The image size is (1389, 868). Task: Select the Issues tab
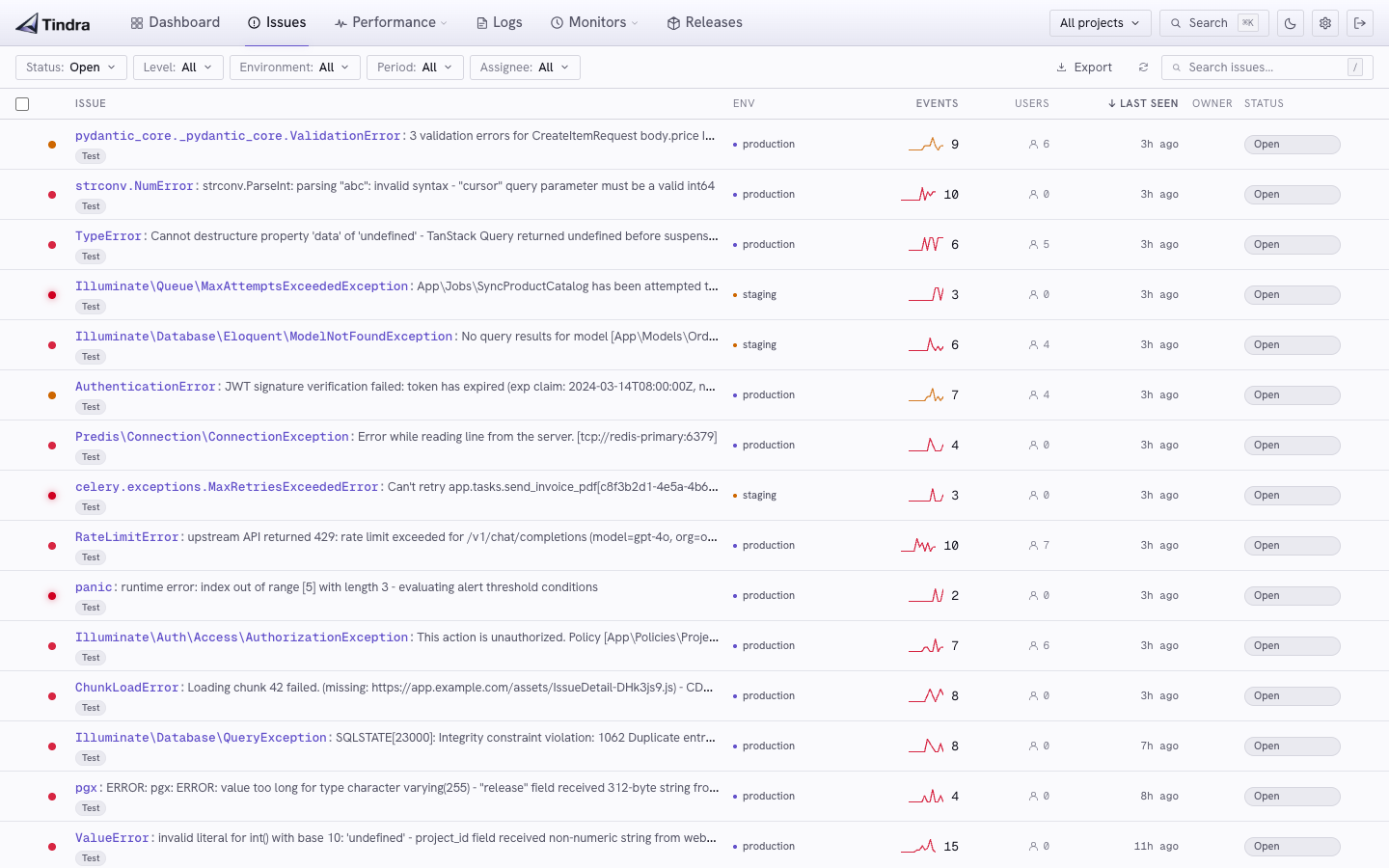click(277, 22)
